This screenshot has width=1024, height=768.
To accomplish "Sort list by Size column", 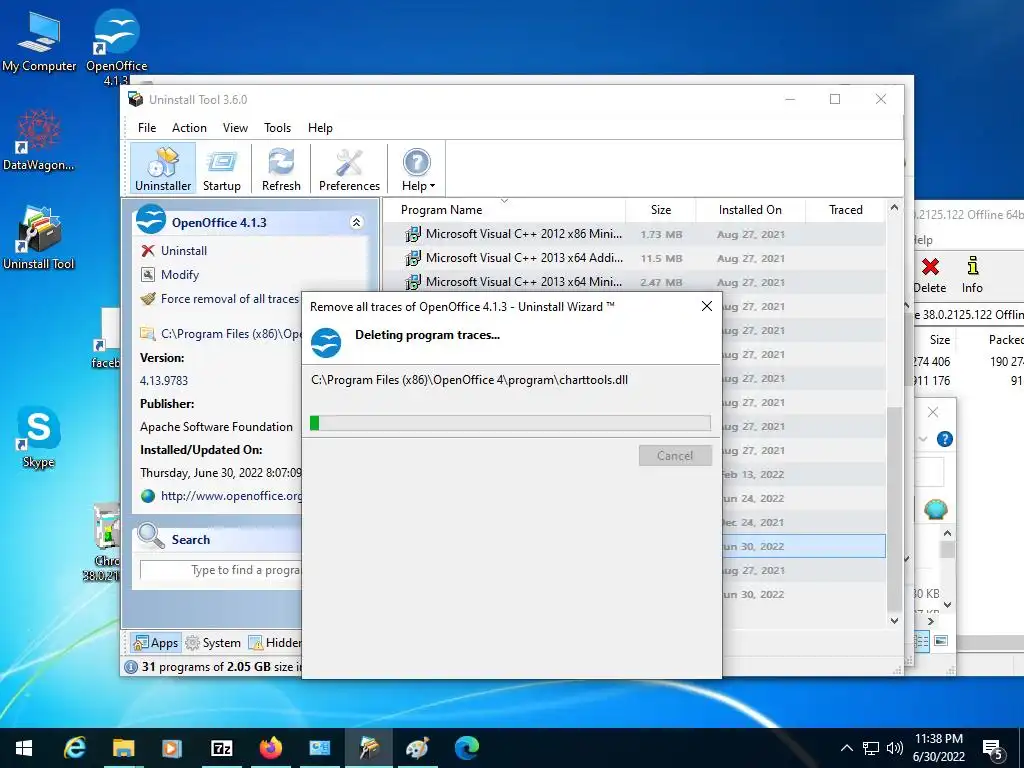I will click(x=660, y=210).
